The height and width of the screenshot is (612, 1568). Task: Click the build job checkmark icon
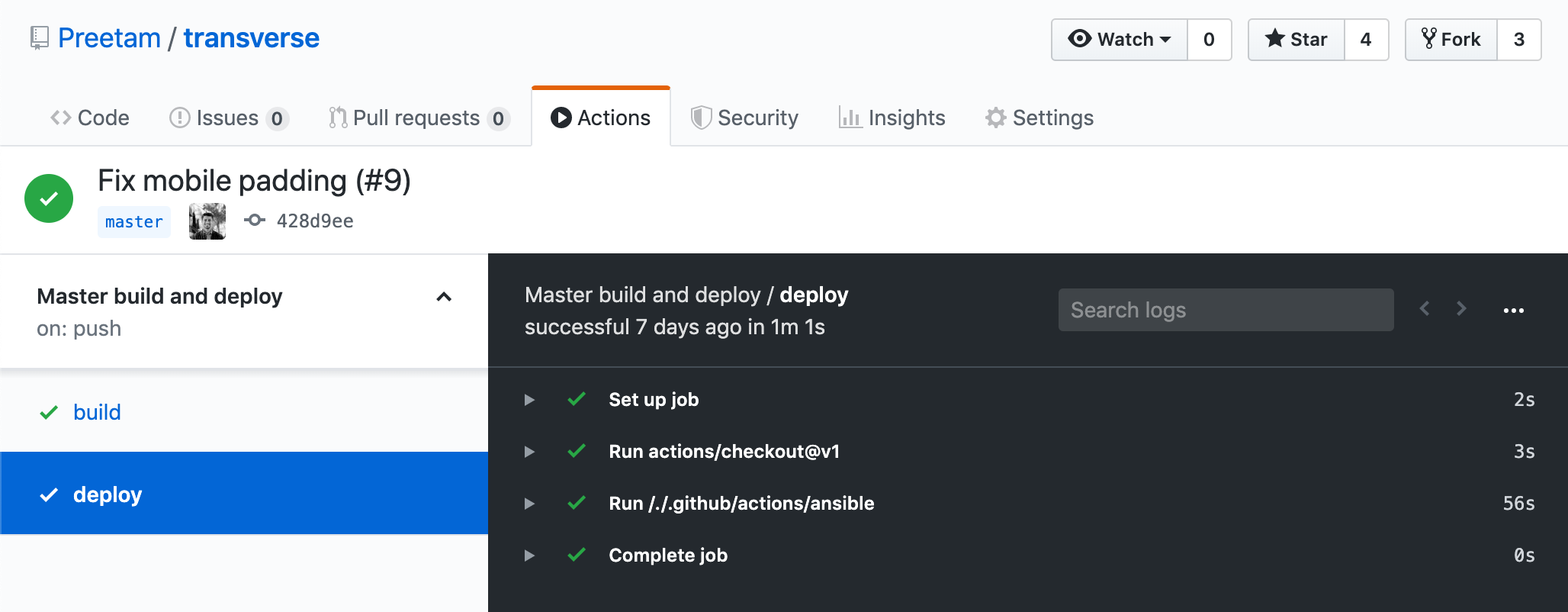49,413
